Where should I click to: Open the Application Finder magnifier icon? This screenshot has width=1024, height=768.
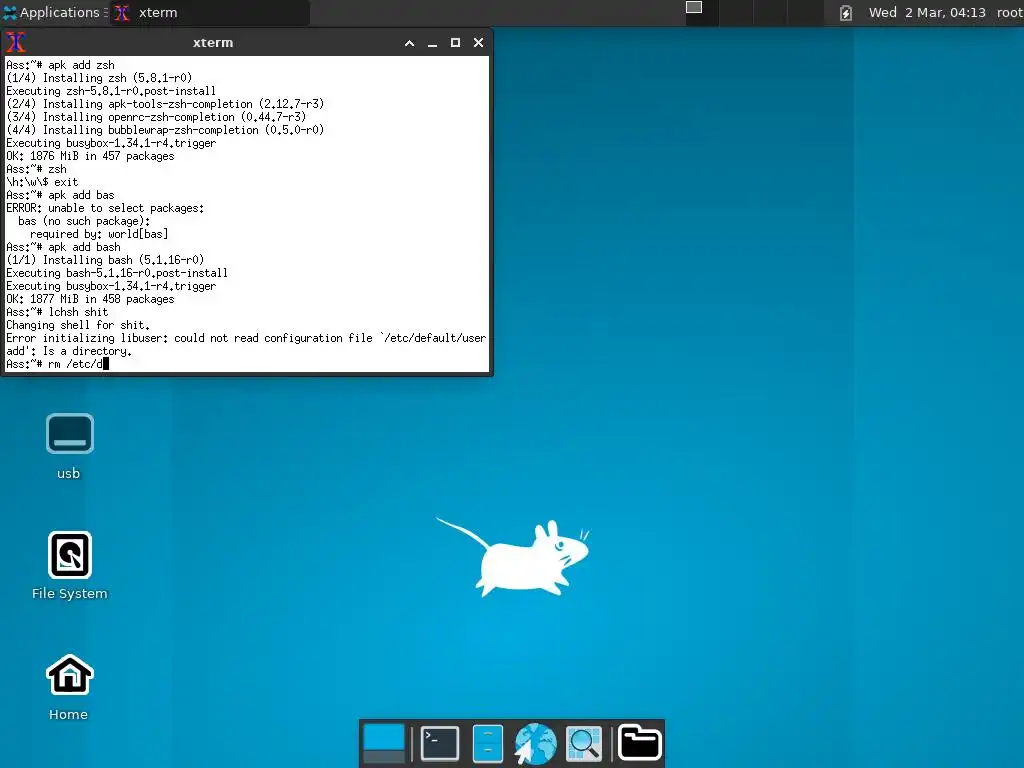point(583,743)
